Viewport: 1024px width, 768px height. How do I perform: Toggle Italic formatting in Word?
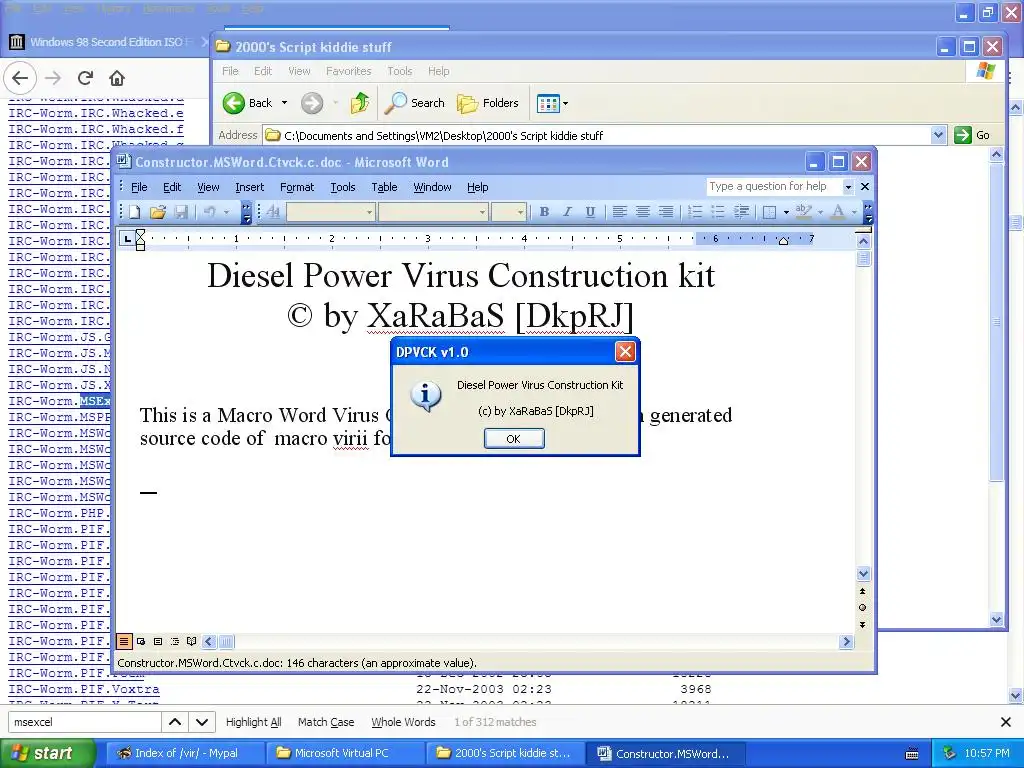point(567,212)
